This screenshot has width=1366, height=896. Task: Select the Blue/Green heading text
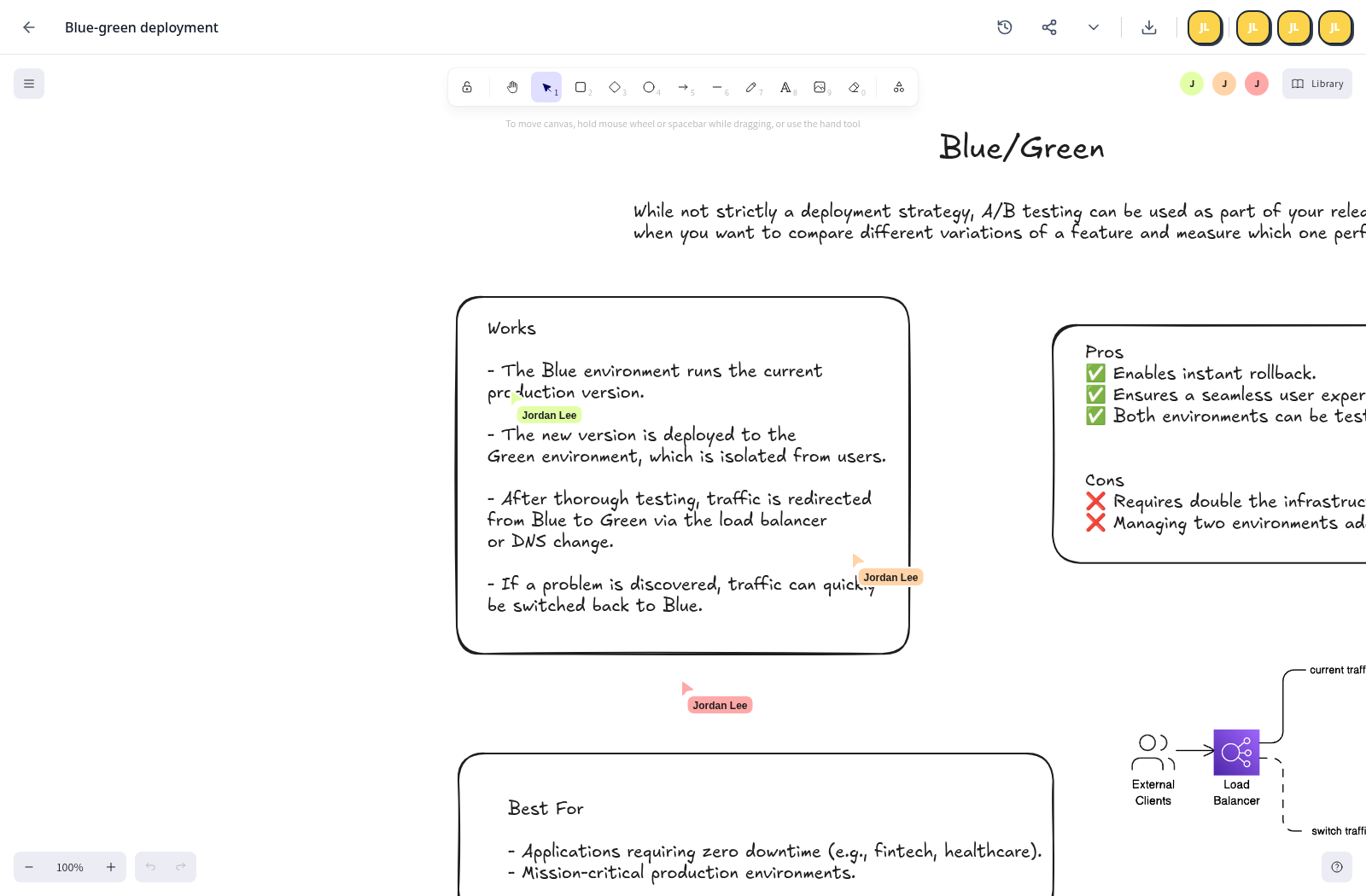[1022, 148]
